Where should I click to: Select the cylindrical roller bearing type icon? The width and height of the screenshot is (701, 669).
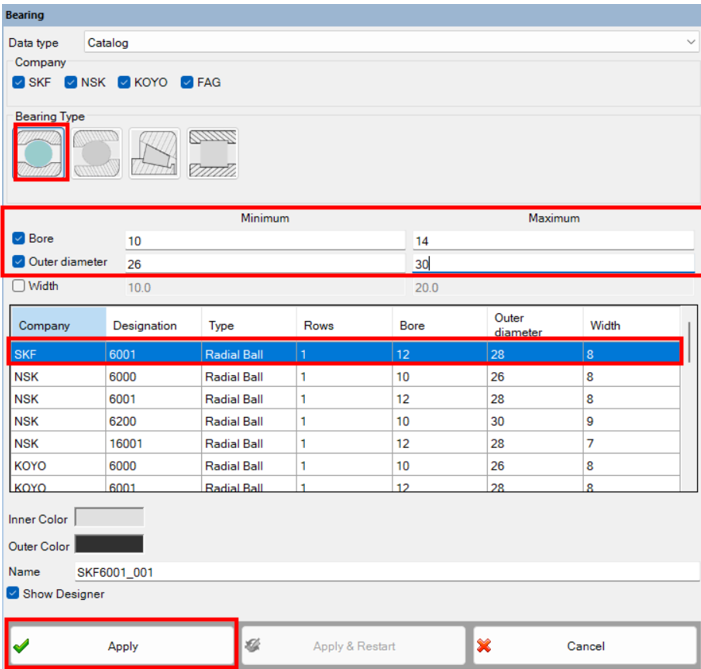(x=212, y=153)
